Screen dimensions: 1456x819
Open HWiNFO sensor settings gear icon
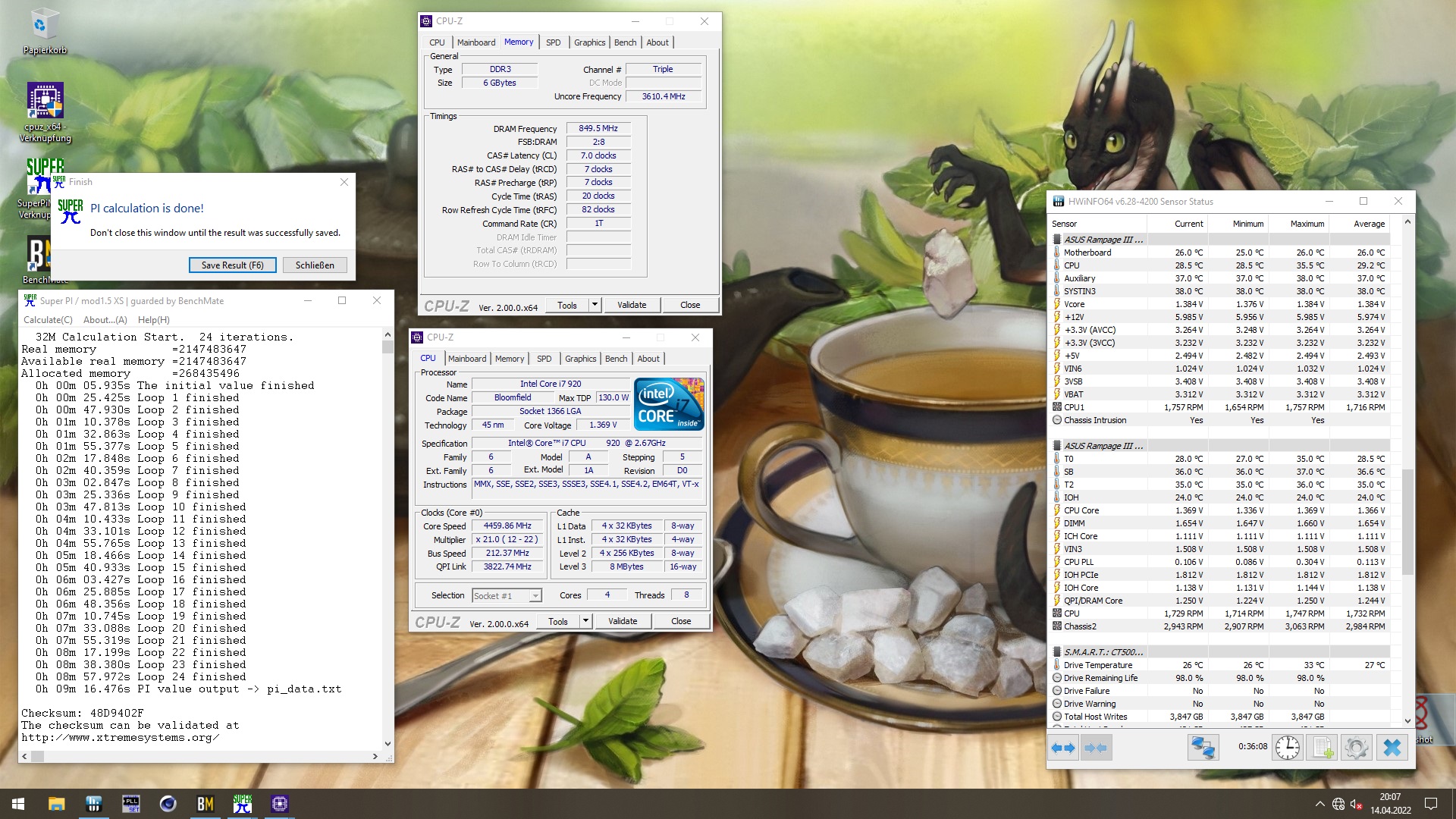[1356, 748]
